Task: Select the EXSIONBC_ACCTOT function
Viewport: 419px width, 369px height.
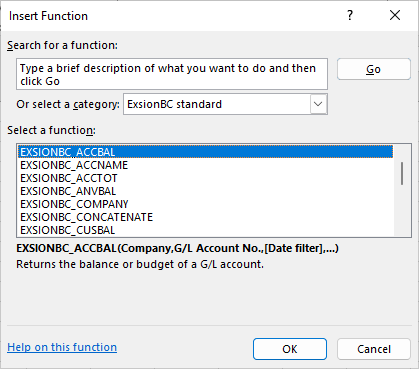Action: 206,178
